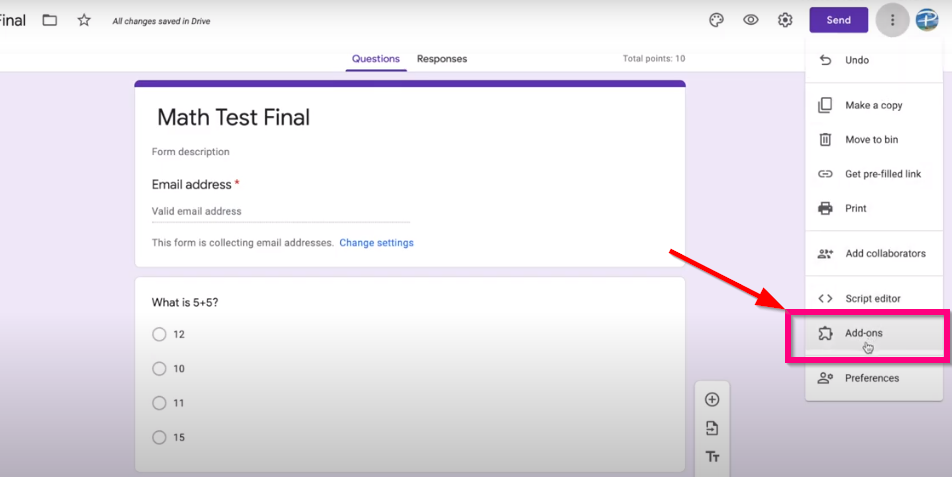The width and height of the screenshot is (952, 477).
Task: Select the radio button for 12
Action: tap(159, 334)
